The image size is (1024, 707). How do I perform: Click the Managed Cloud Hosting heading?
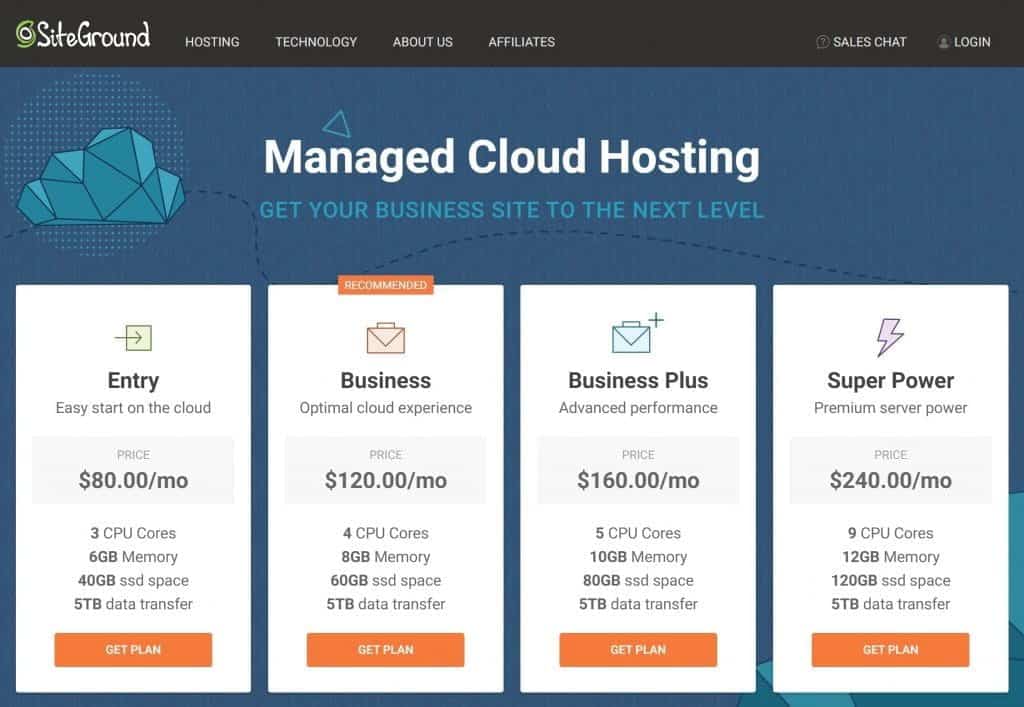click(x=511, y=157)
